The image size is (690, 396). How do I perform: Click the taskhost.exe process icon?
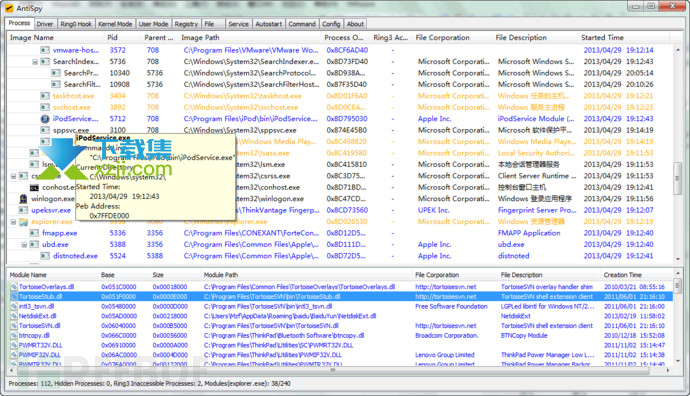point(45,96)
